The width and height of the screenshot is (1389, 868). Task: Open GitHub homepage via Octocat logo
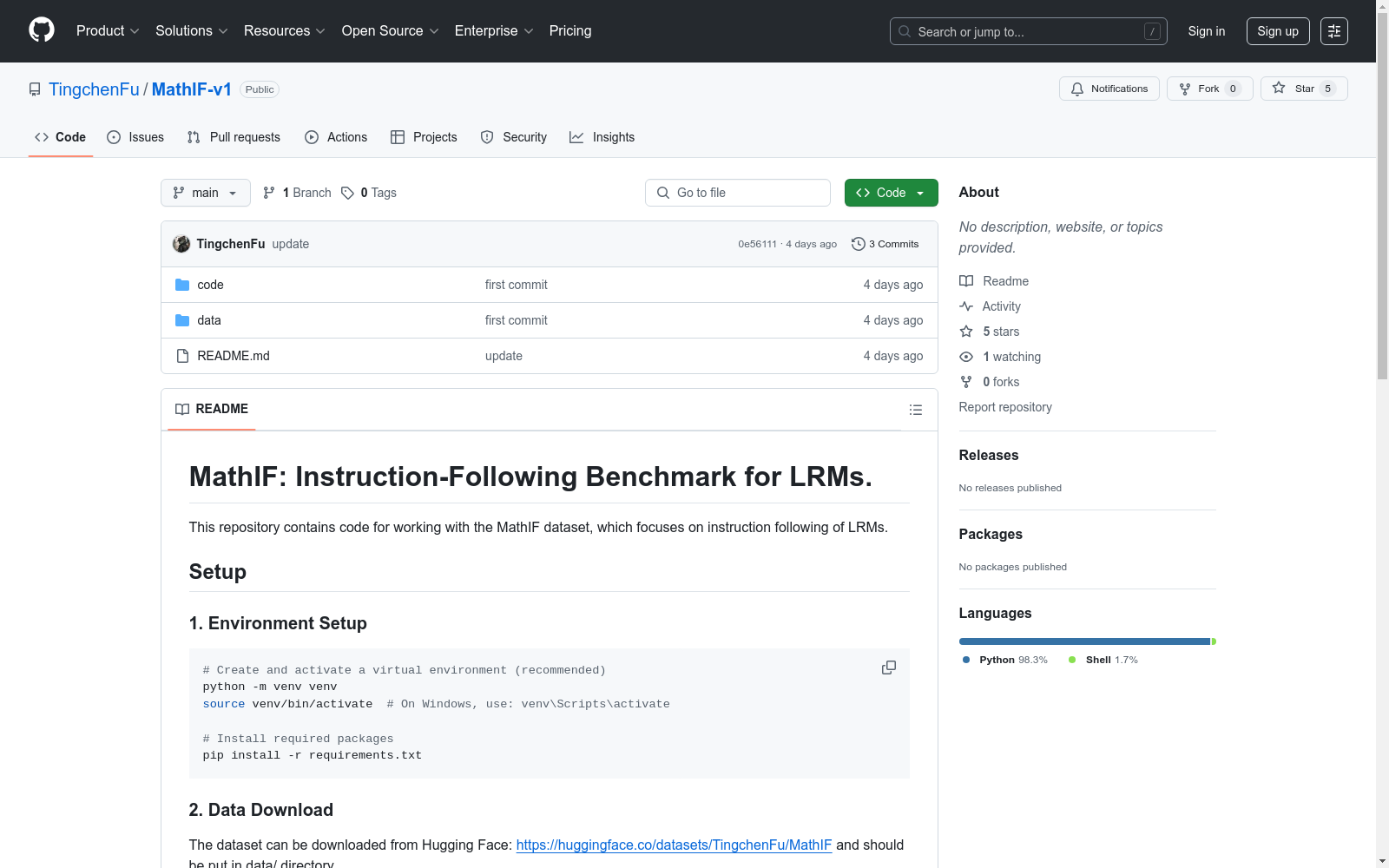pos(42,30)
